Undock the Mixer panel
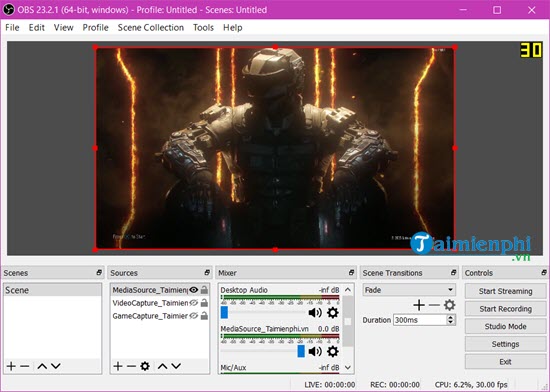Image resolution: width=550 pixels, height=392 pixels. (351, 272)
